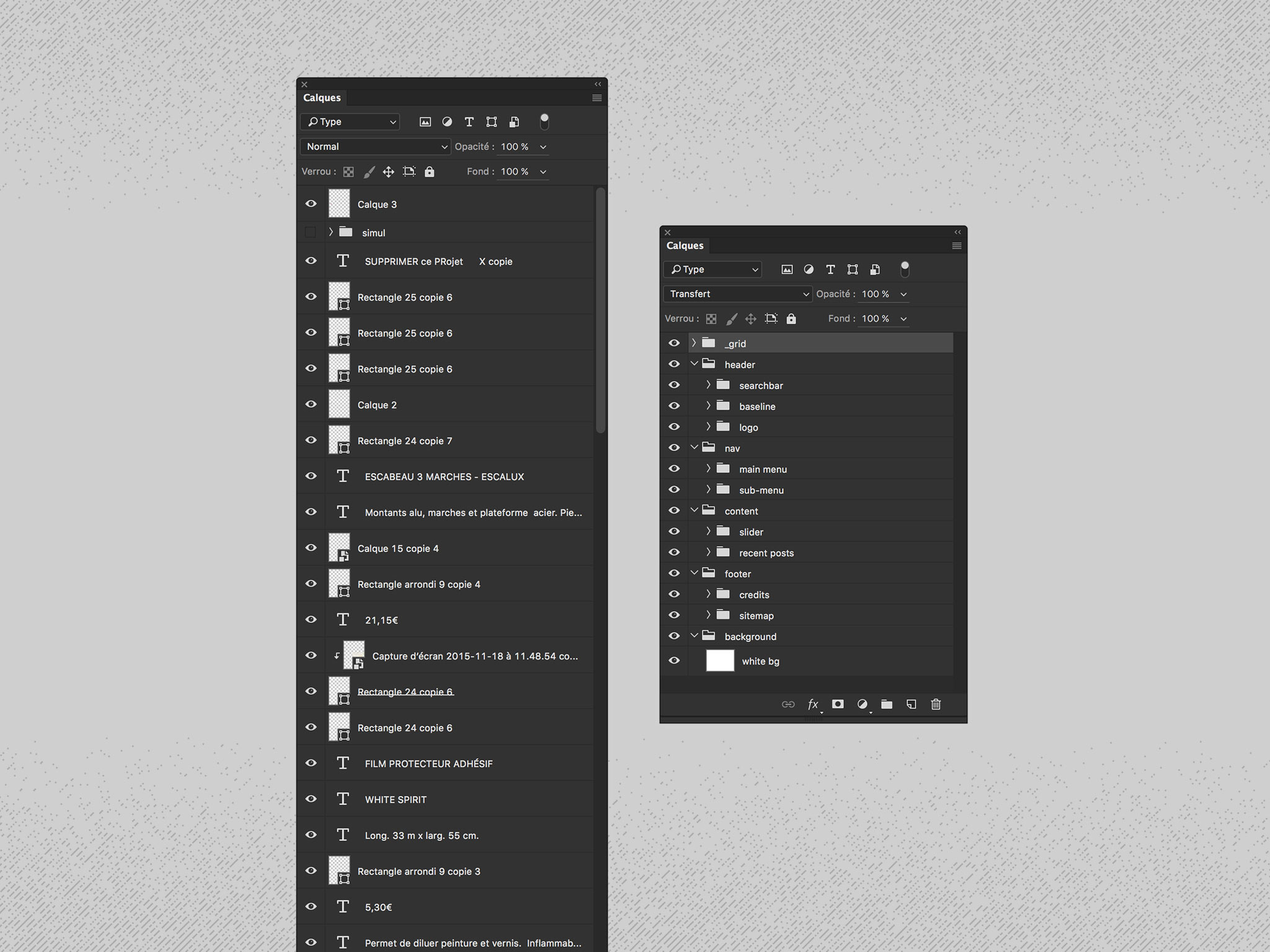The height and width of the screenshot is (952, 1270).
Task: Click the left panel vertical scrollbar
Action: click(600, 310)
